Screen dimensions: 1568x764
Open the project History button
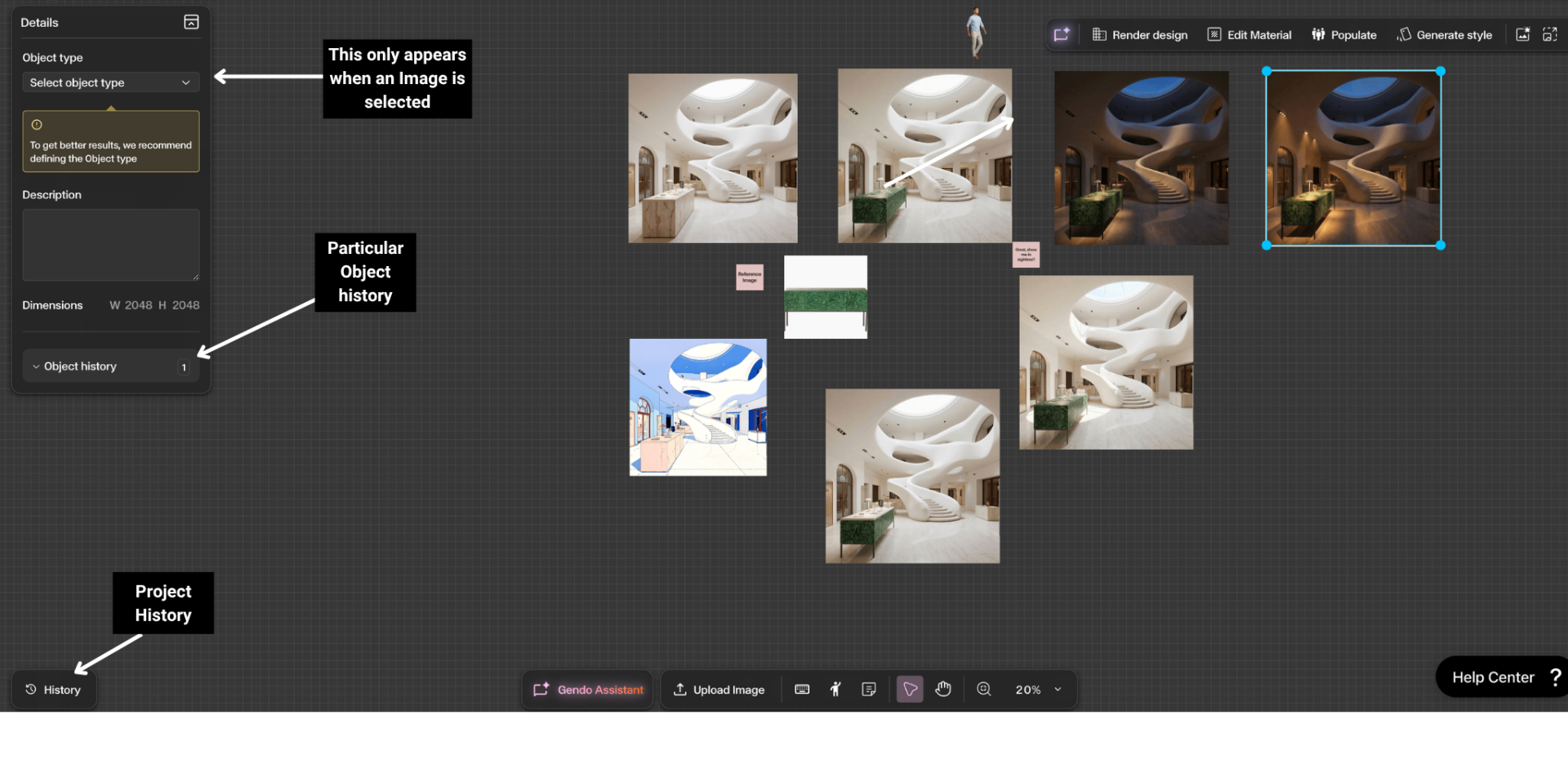click(54, 690)
